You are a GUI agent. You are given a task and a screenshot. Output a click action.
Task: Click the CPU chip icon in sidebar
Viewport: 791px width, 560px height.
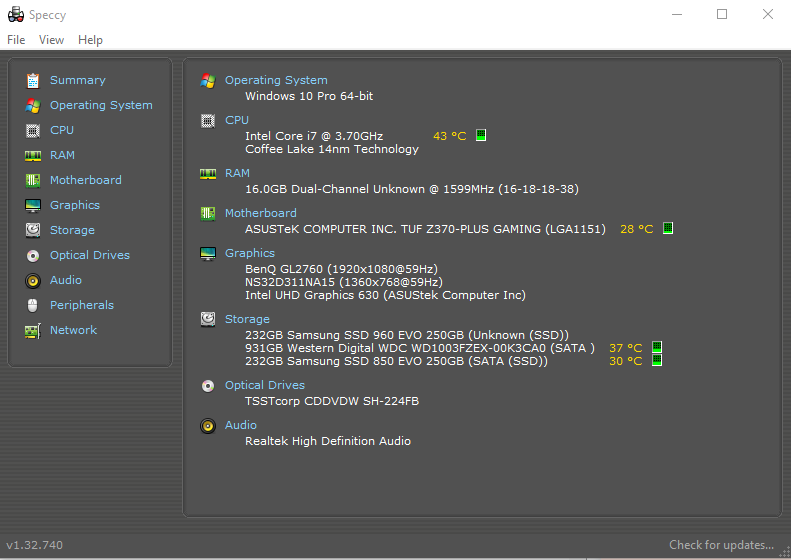pos(33,131)
